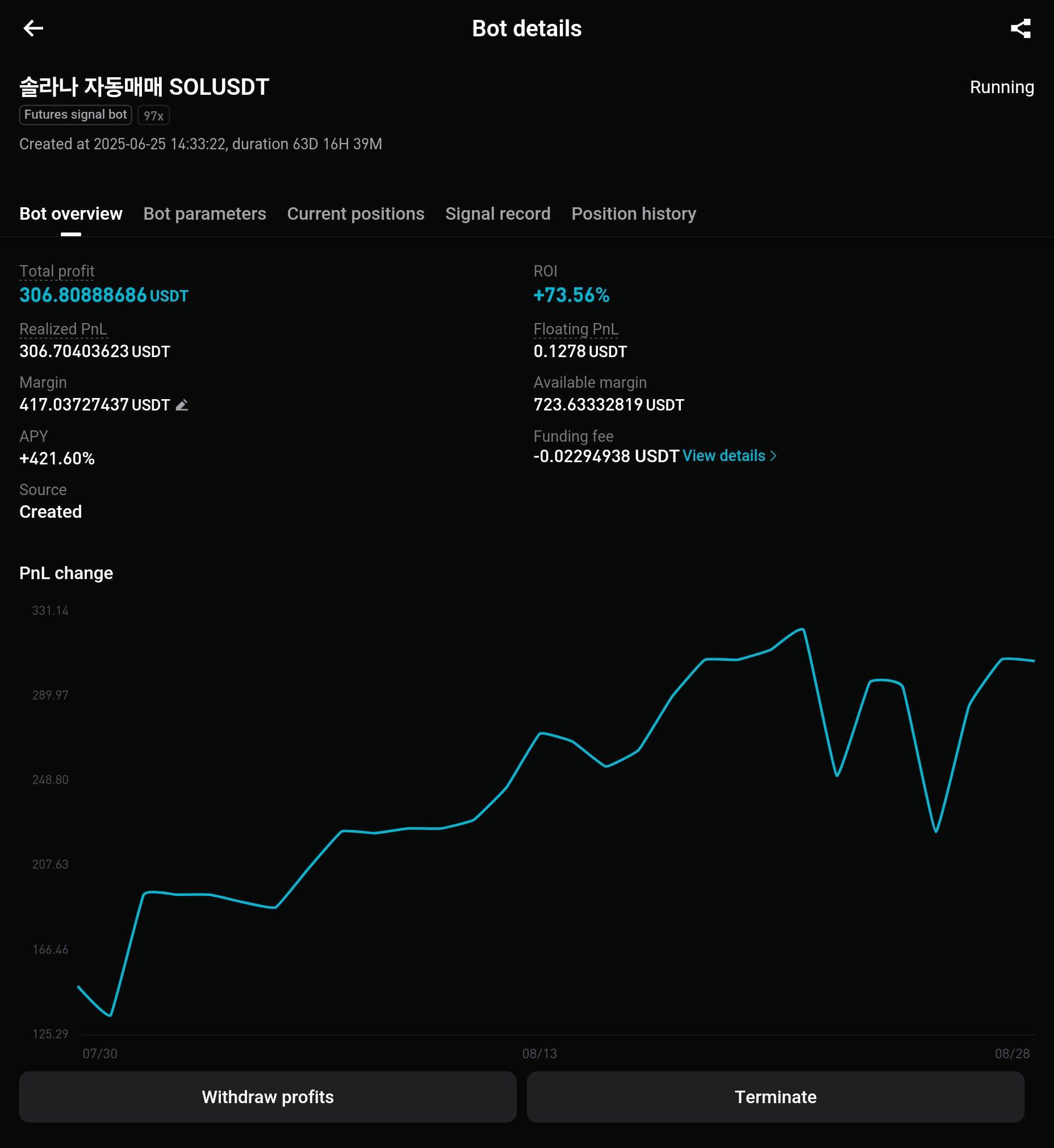Image resolution: width=1054 pixels, height=1148 pixels.
Task: Switch to Bot parameters tab
Action: coord(204,214)
